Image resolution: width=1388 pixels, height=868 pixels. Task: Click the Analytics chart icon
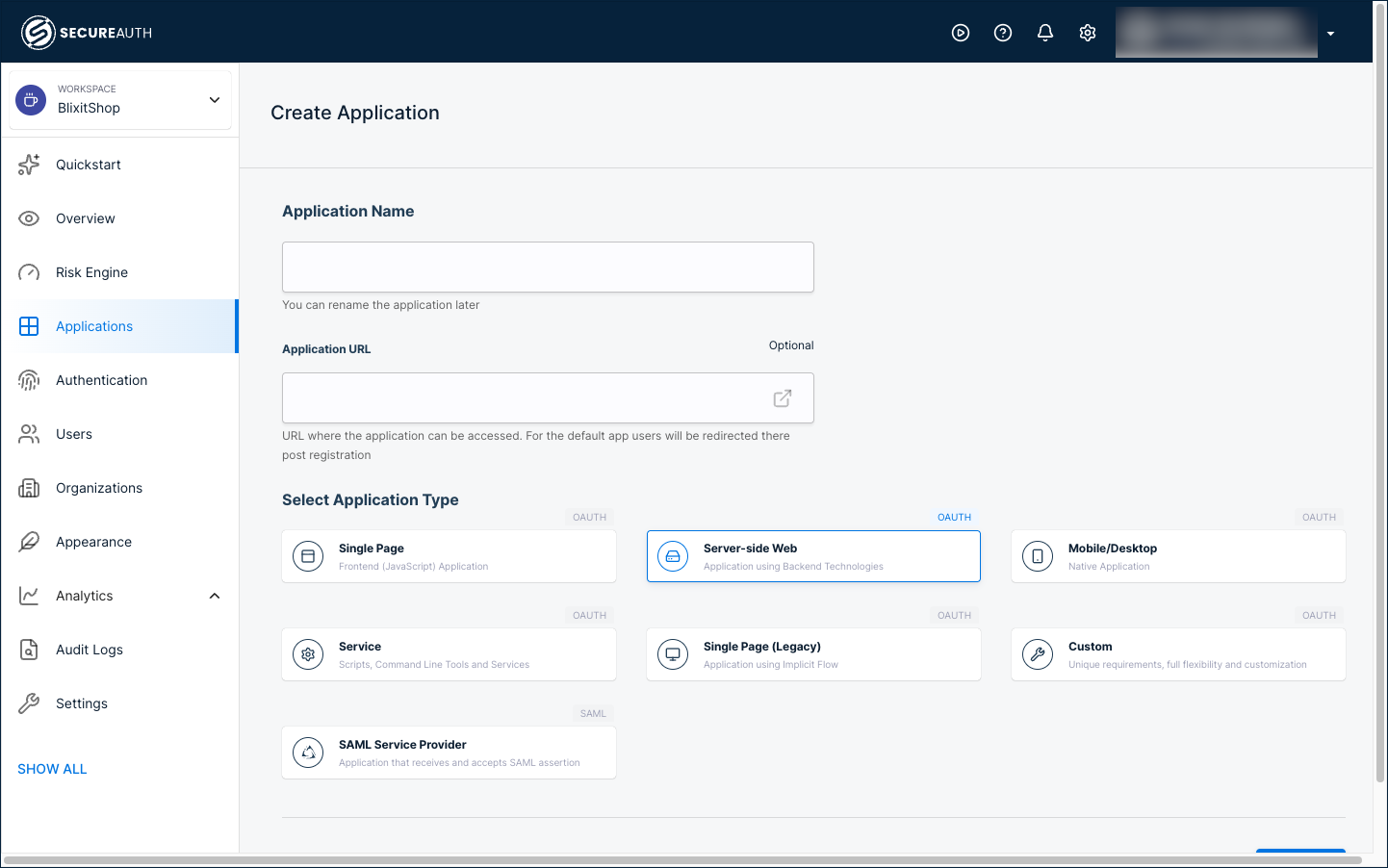pyautogui.click(x=29, y=596)
